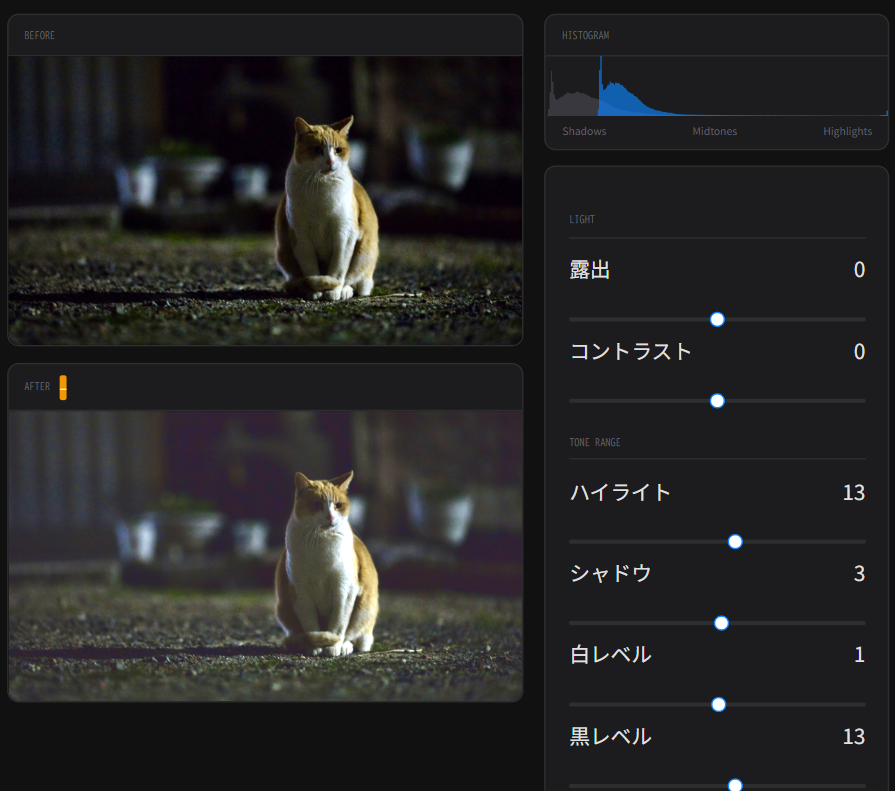The width and height of the screenshot is (895, 791).
Task: Click the コントラスト slider handle
Action: [x=717, y=401]
